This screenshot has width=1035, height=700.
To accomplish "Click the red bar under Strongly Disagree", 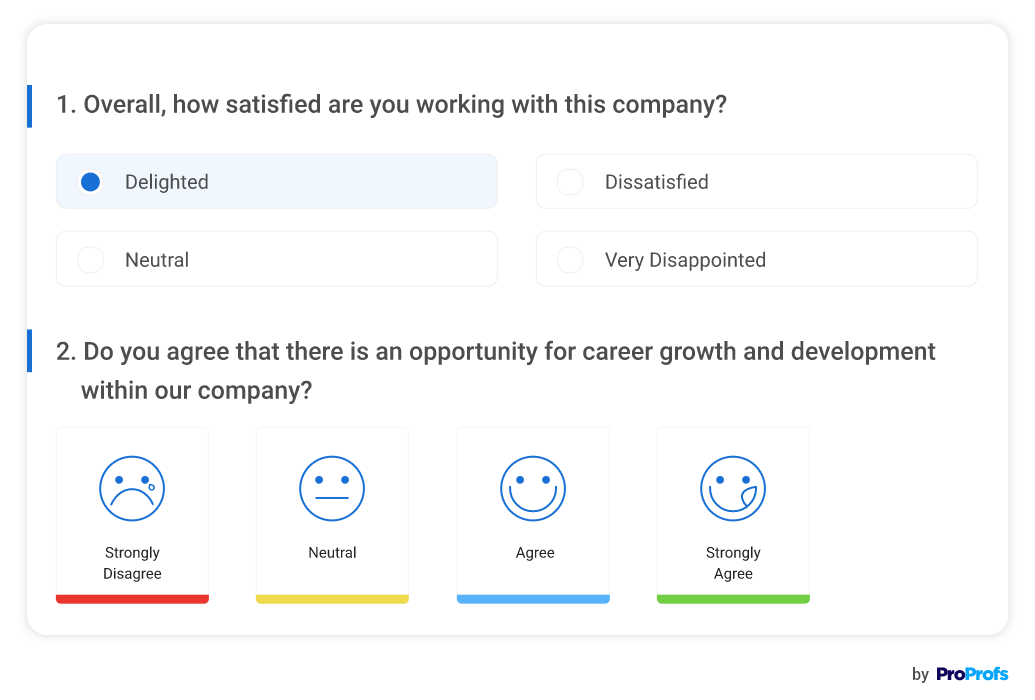I will coord(132,599).
